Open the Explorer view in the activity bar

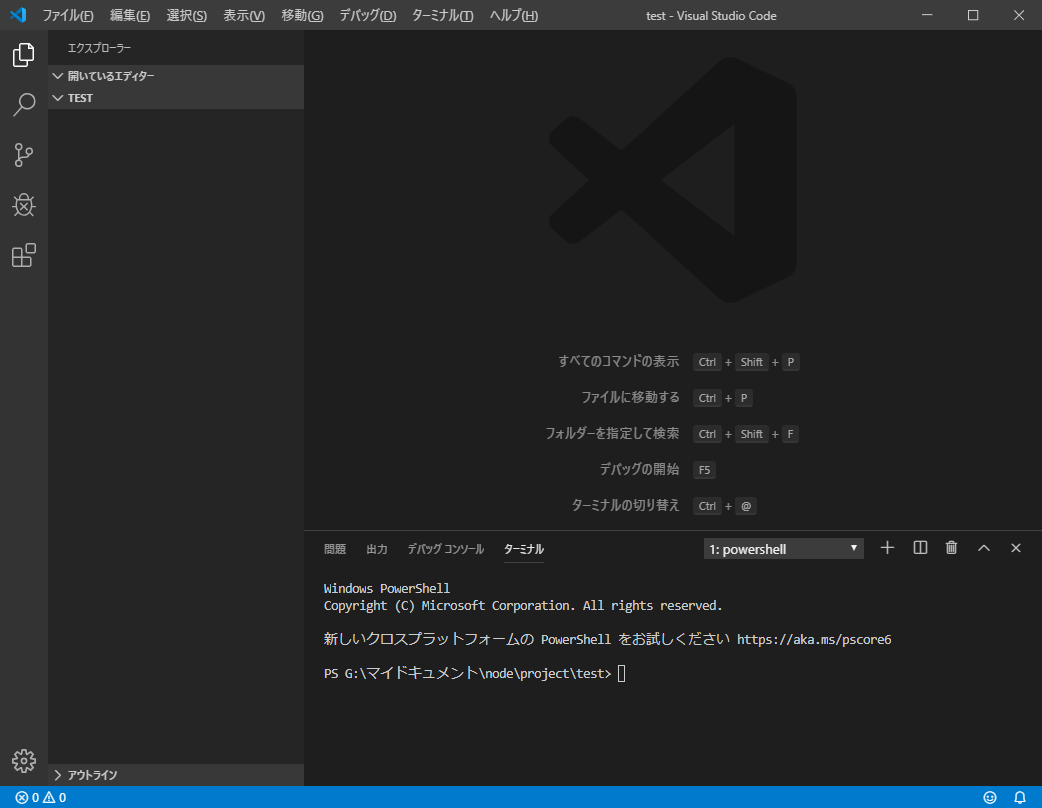[24, 54]
